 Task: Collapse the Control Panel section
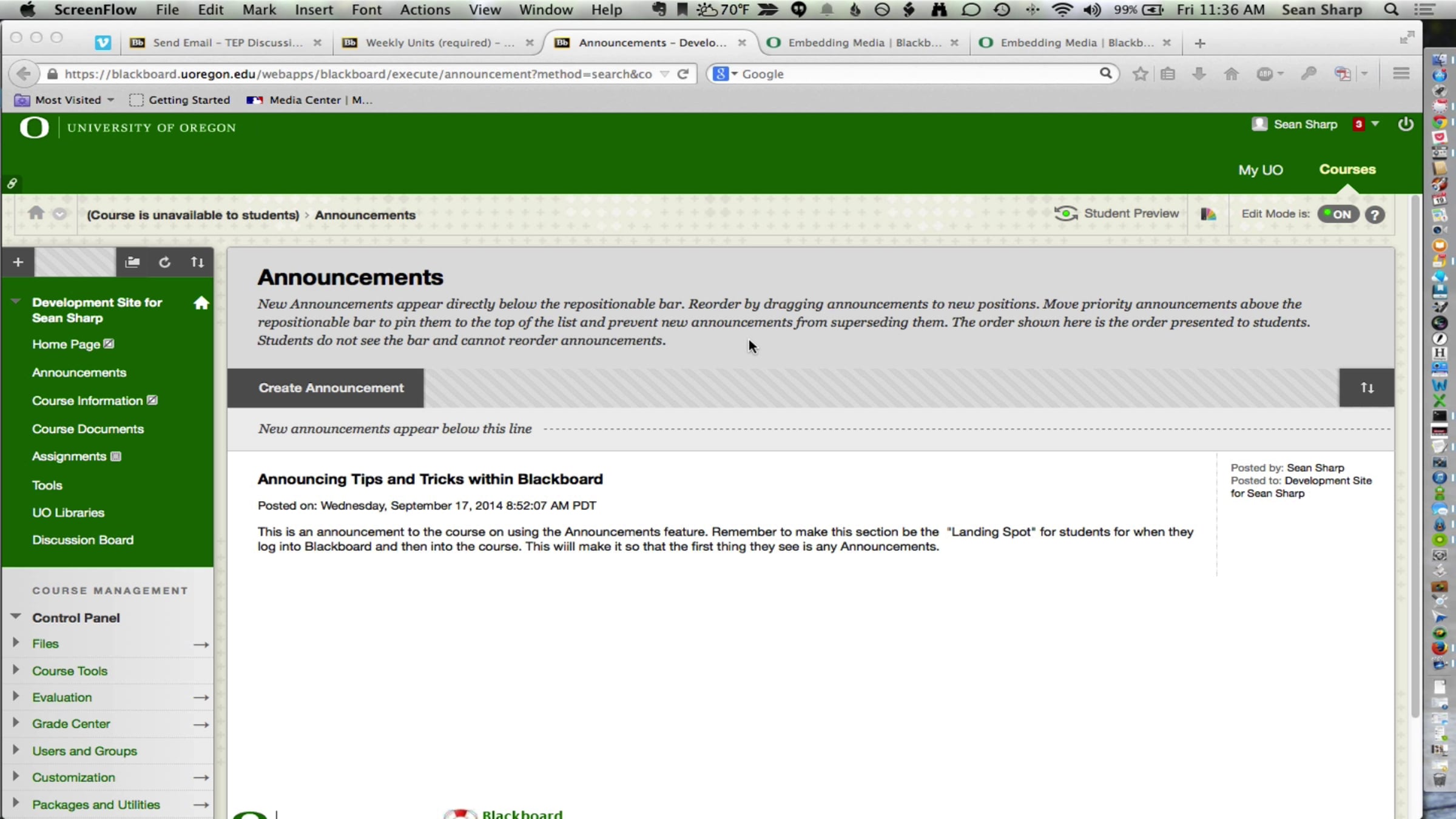[16, 616]
